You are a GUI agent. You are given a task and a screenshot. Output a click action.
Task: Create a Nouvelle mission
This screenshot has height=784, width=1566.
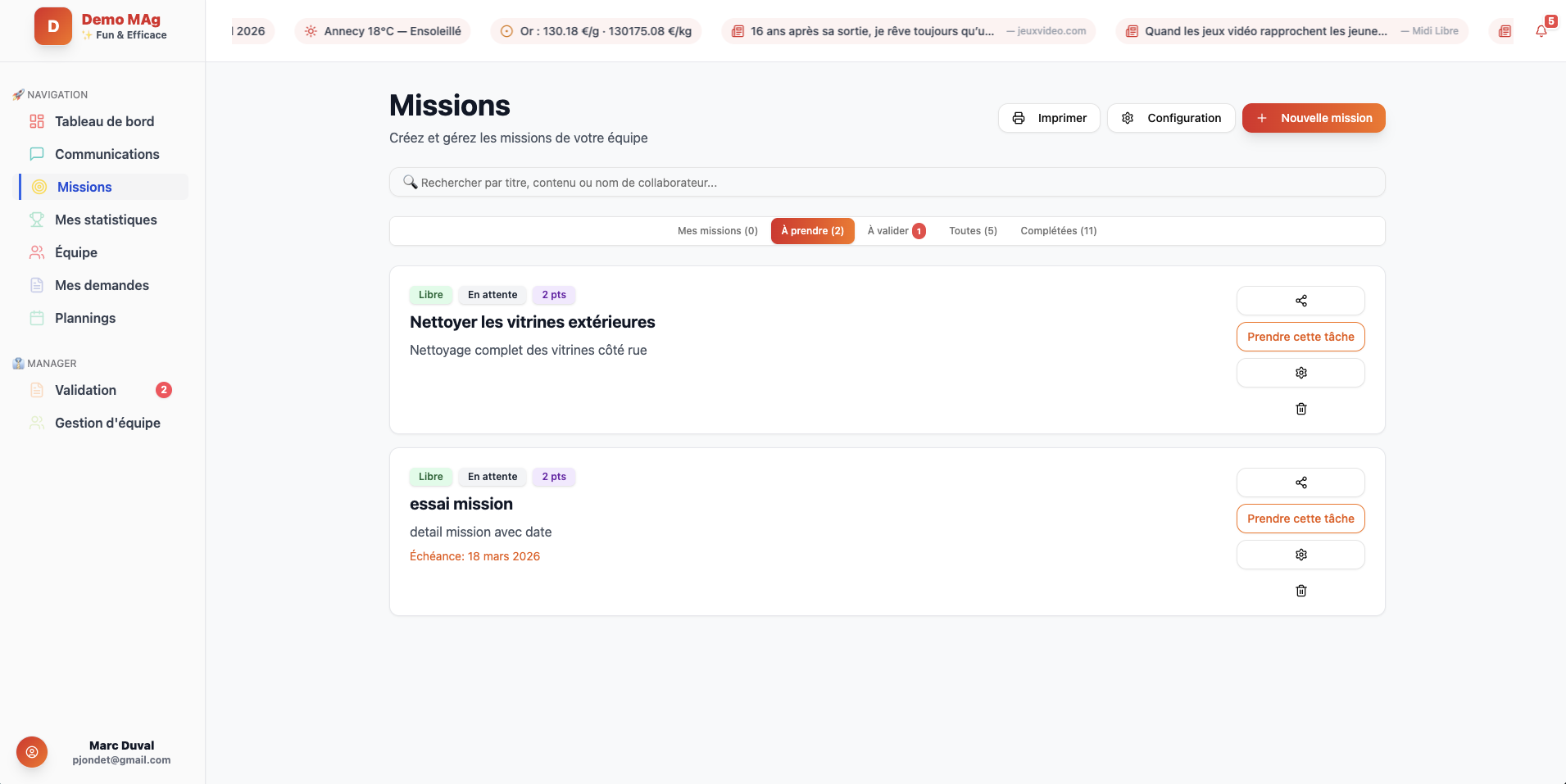[1313, 117]
